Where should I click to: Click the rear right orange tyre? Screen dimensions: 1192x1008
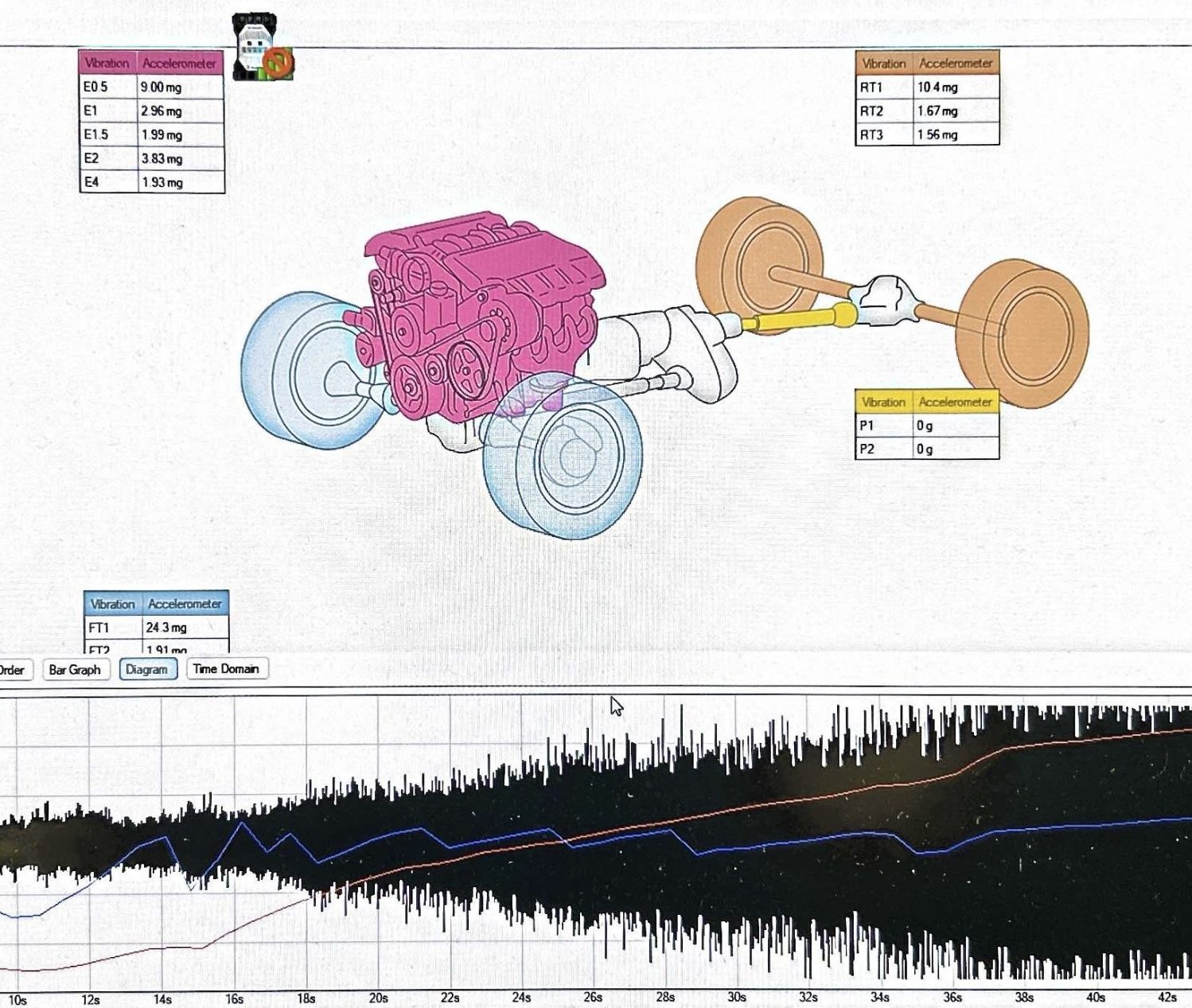coord(1024,333)
